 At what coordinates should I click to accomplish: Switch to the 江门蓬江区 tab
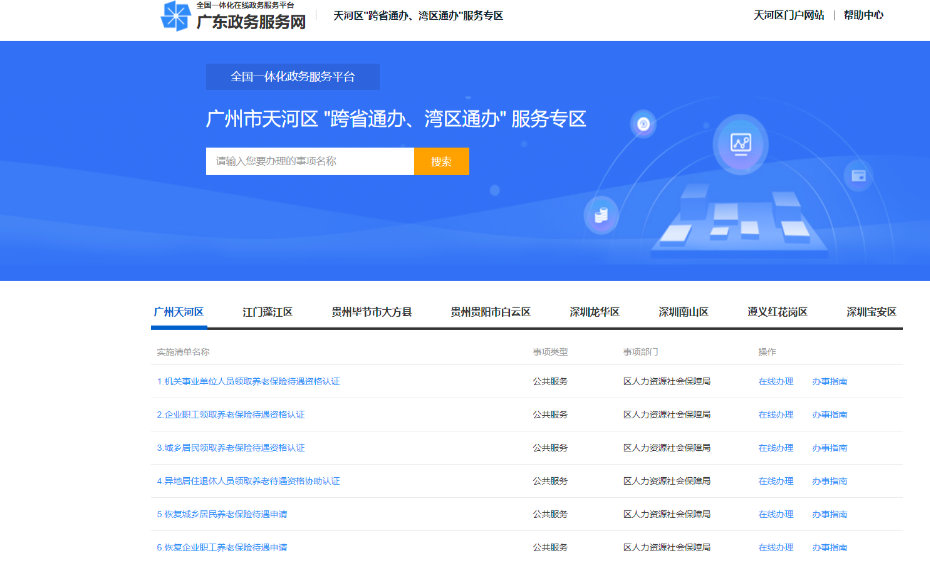tap(267, 312)
